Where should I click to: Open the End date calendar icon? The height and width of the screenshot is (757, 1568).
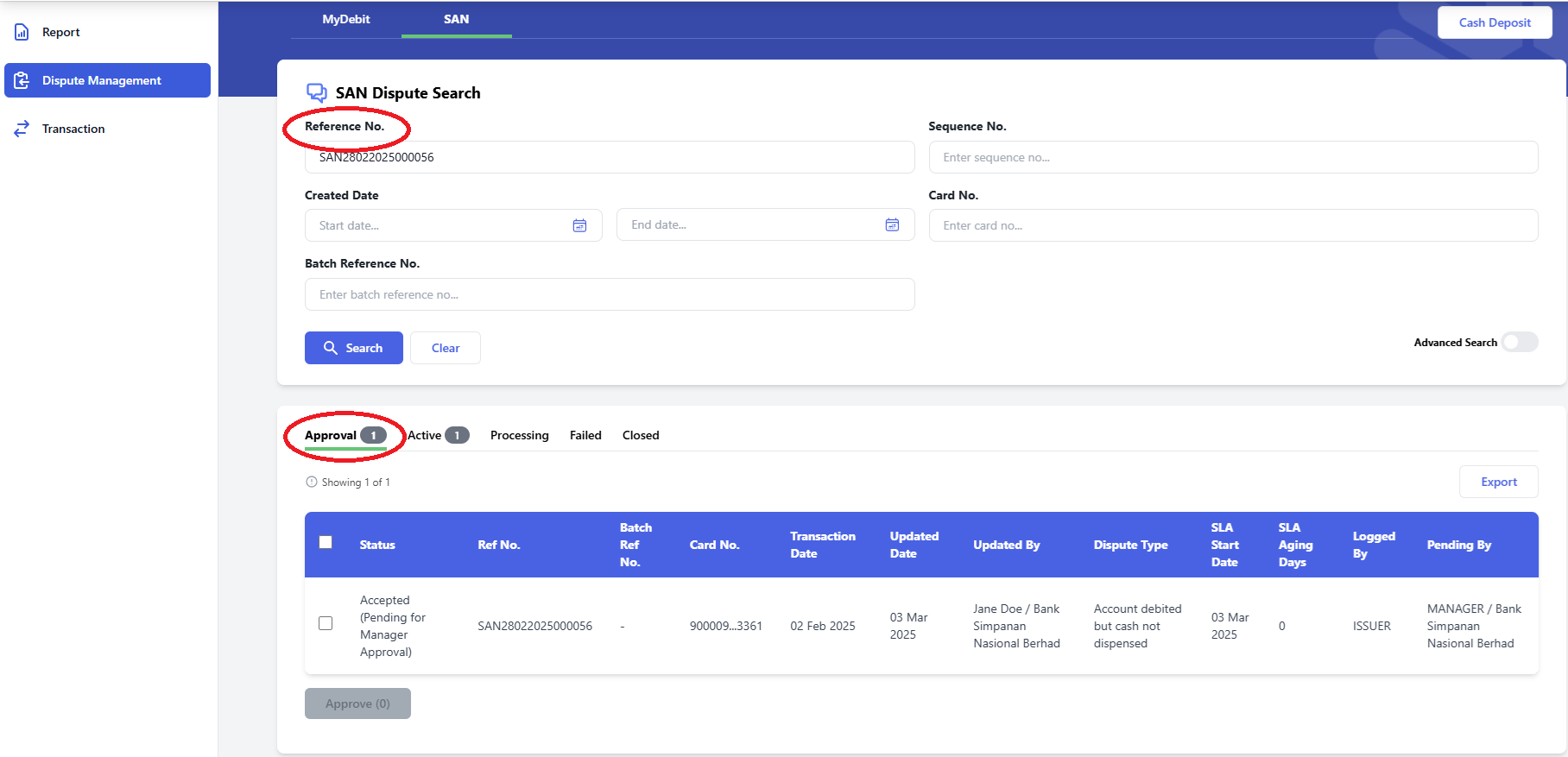coord(892,224)
